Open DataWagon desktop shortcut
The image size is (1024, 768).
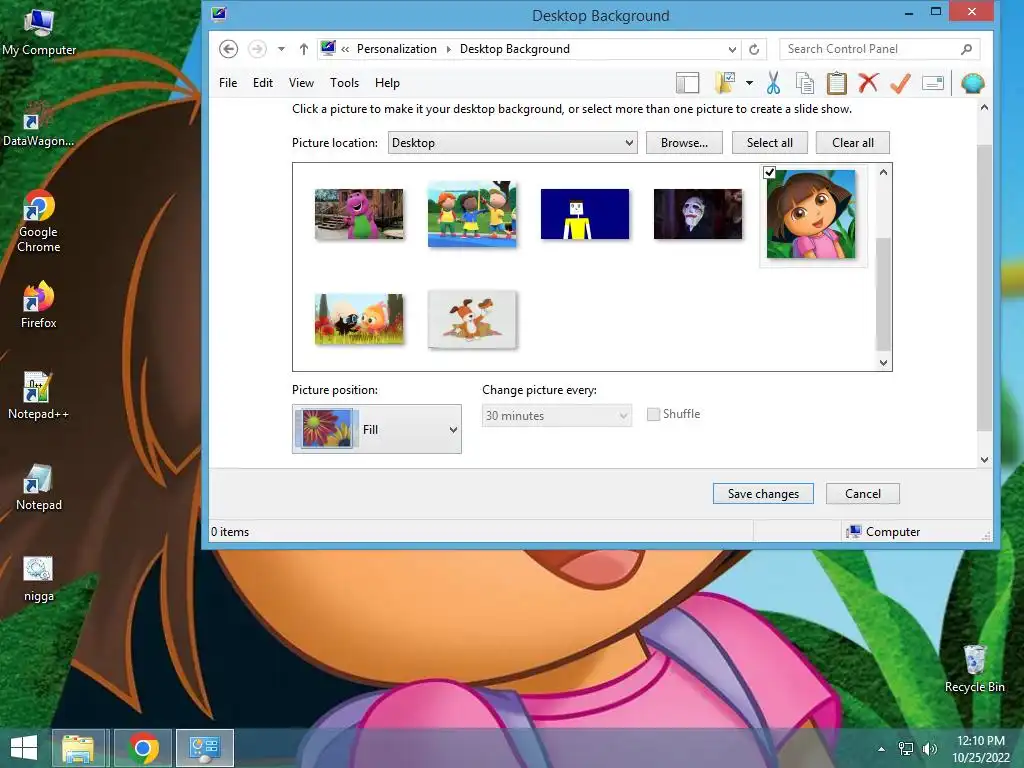[x=39, y=124]
